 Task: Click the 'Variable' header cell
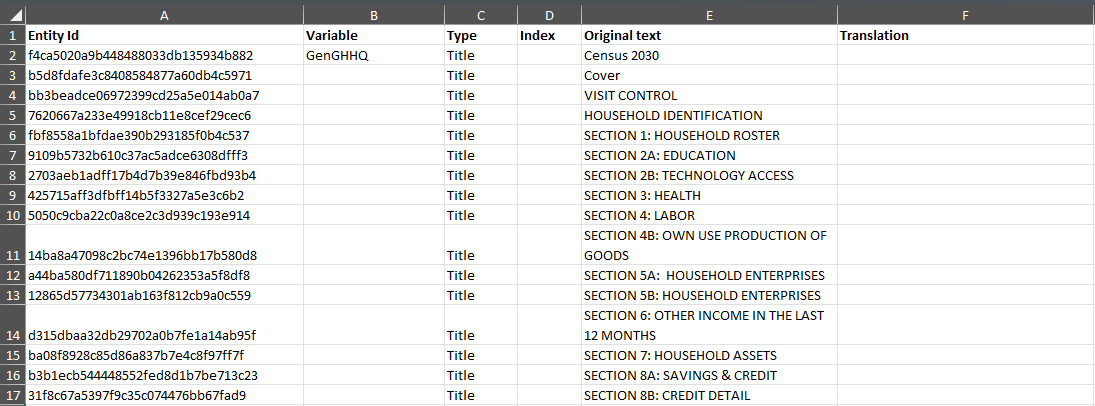tap(373, 35)
